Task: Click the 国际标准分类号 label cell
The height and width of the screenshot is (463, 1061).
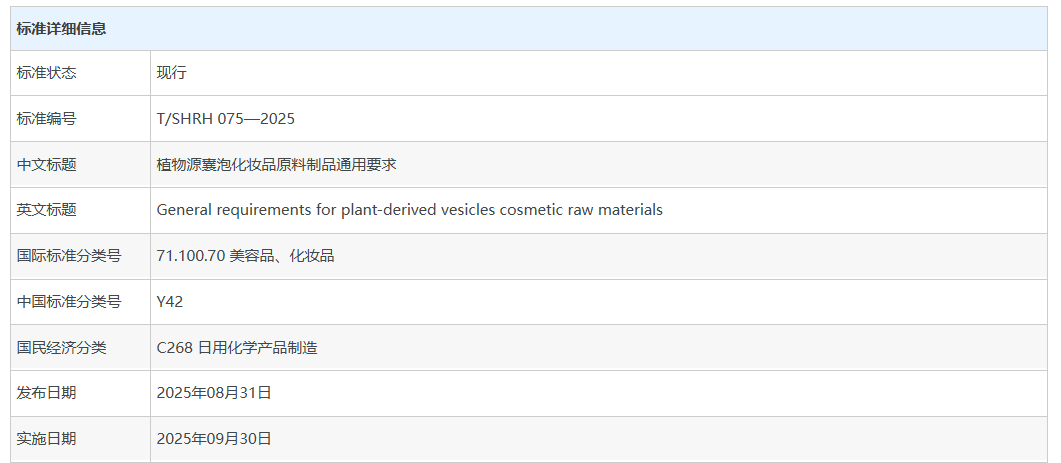Action: pos(69,256)
